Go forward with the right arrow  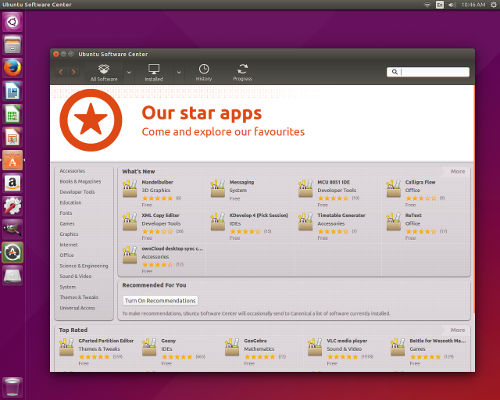(x=74, y=72)
